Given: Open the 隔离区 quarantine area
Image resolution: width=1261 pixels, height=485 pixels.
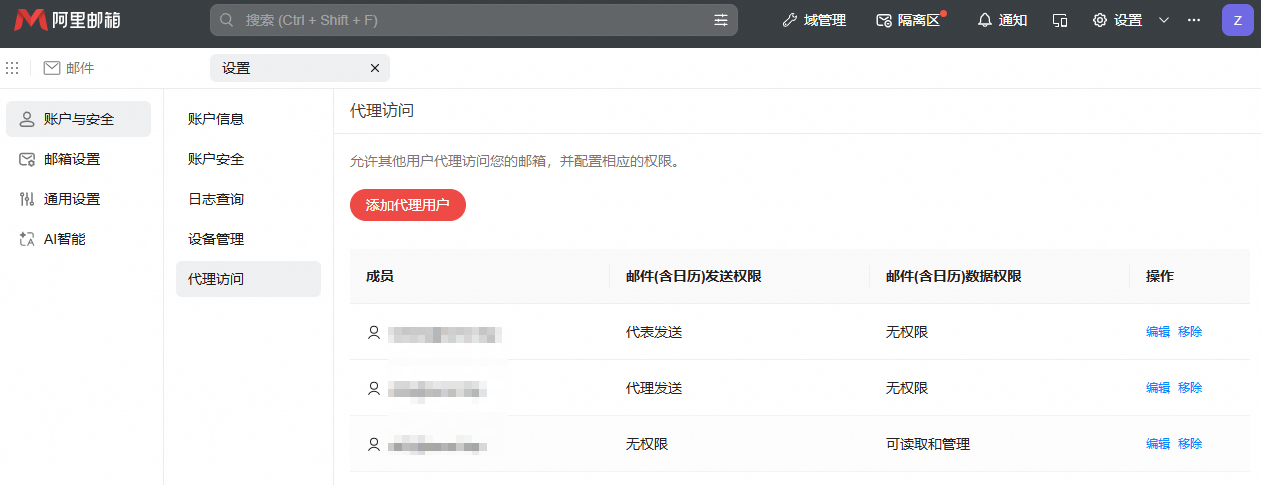Looking at the screenshot, I should [908, 20].
